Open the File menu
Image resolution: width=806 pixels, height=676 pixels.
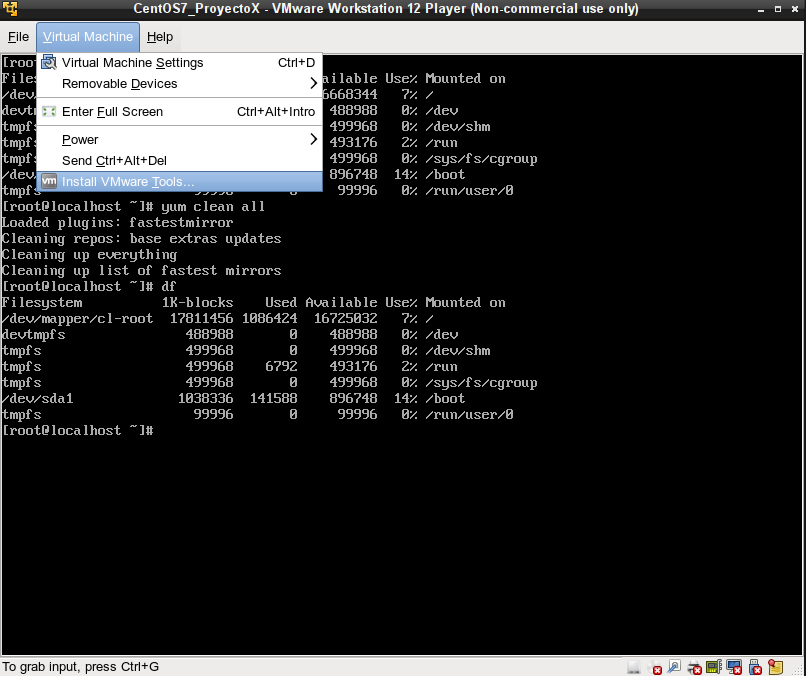pos(19,37)
